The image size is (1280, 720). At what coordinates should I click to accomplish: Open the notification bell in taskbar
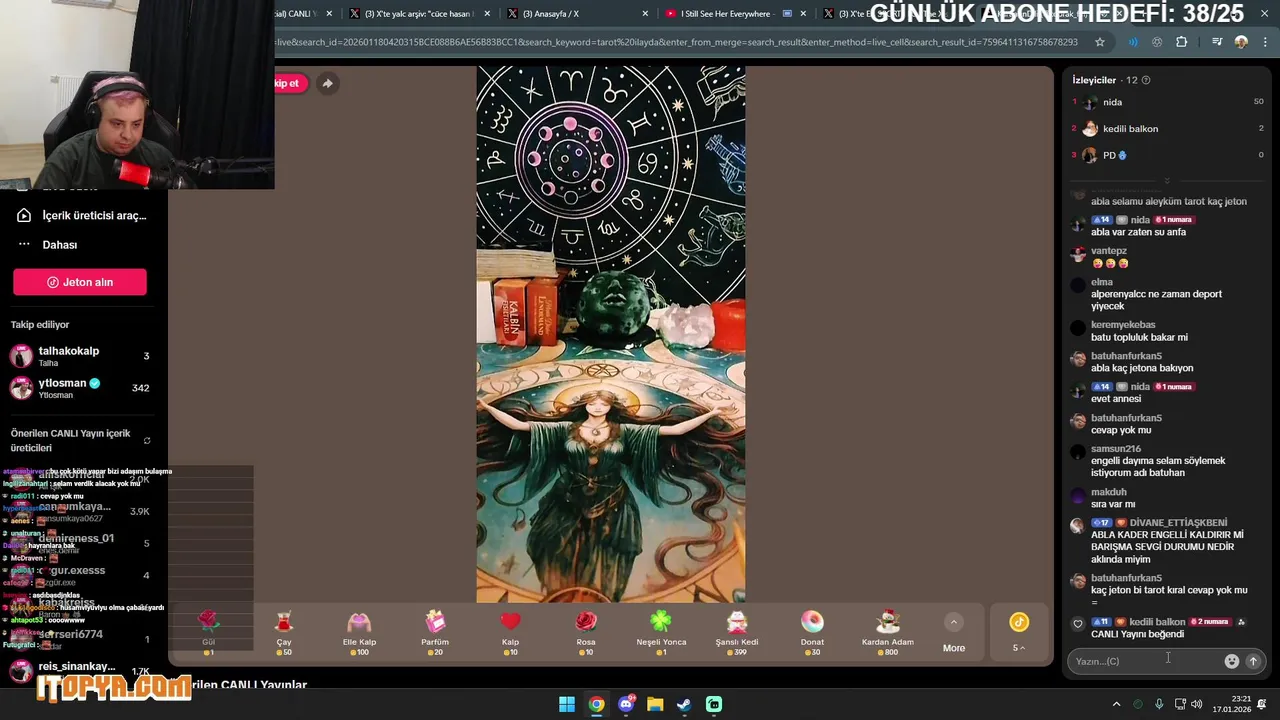pyautogui.click(x=1262, y=704)
